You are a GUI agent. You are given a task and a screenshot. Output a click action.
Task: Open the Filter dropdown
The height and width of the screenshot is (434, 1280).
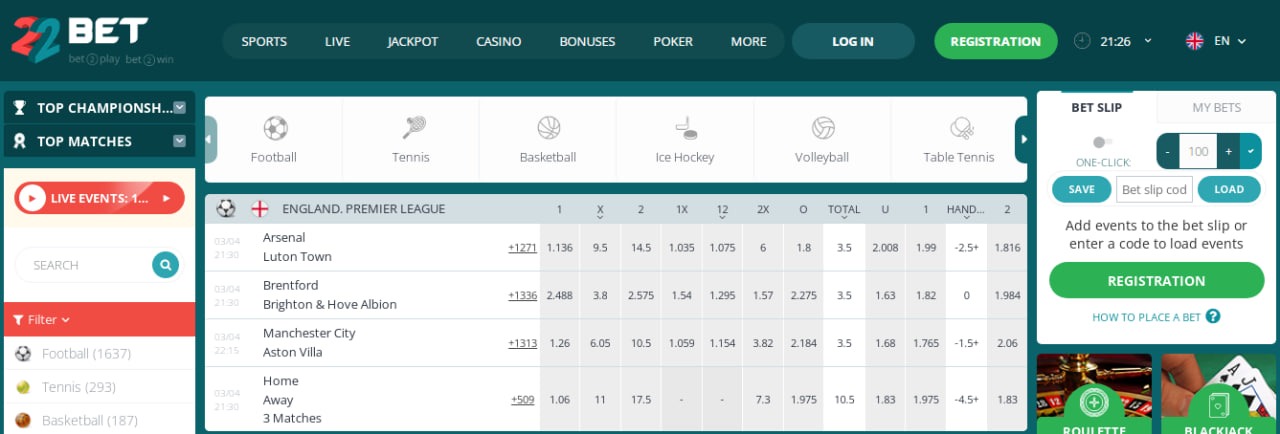[x=42, y=320]
